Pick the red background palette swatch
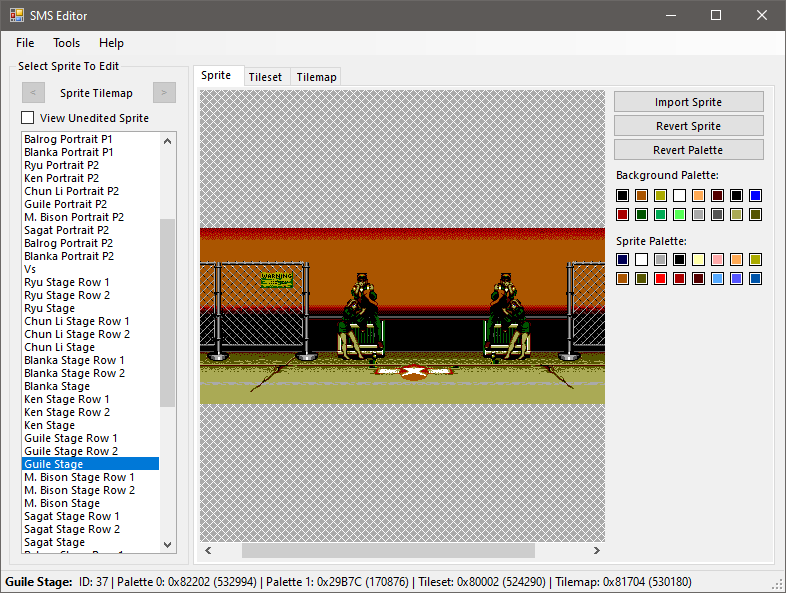Image resolution: width=786 pixels, height=593 pixels. 622,215
